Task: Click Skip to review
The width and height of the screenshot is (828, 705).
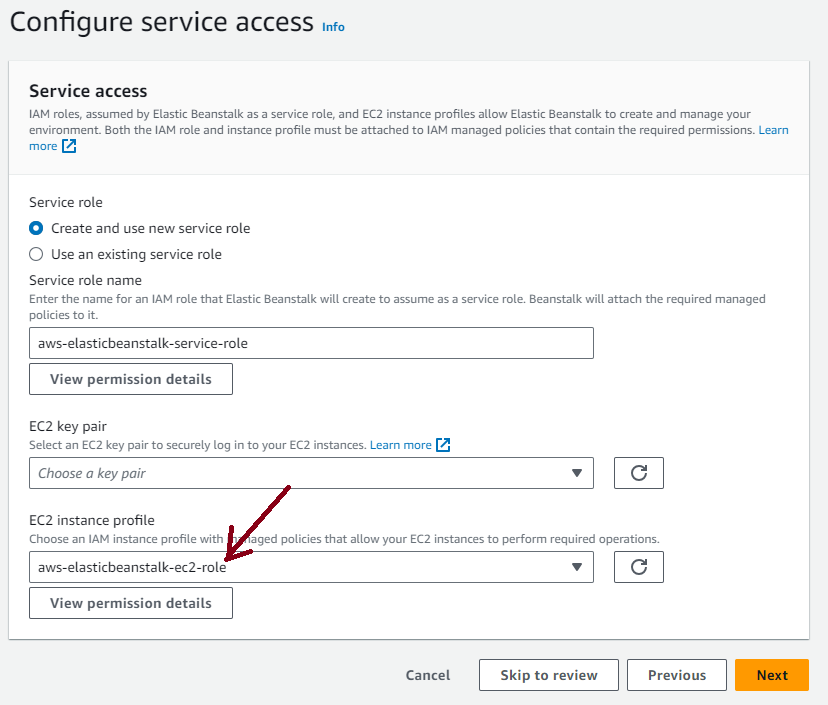Action: (549, 675)
